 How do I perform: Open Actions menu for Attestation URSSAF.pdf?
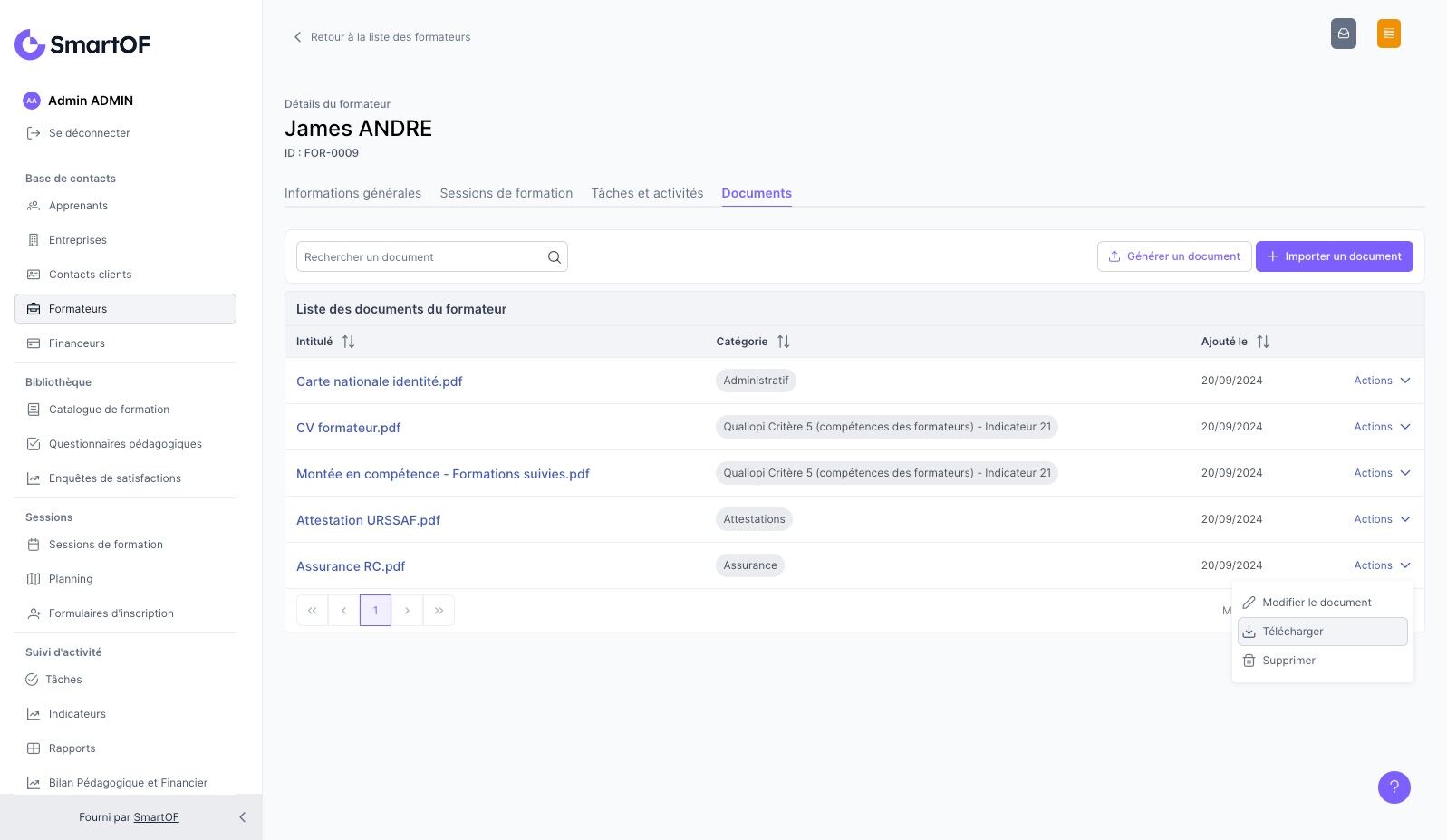point(1382,519)
